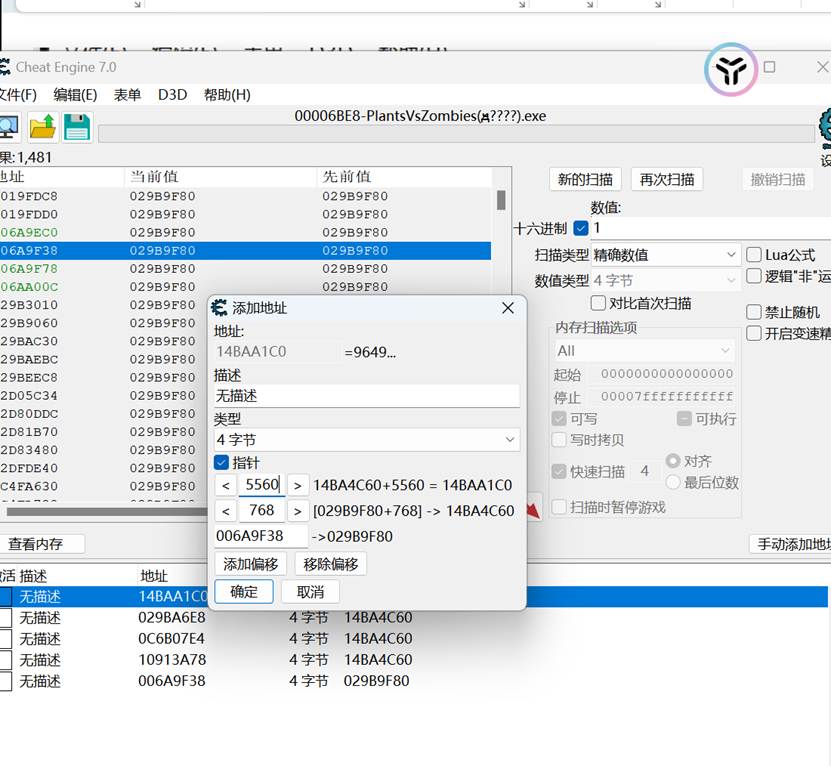Click the red arrow add-address icon
This screenshot has width=831, height=766.
click(533, 509)
